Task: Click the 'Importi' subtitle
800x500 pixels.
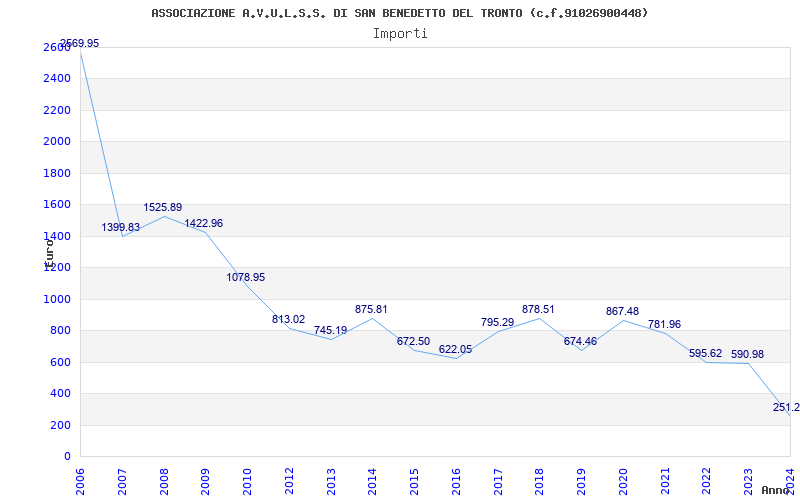Action: click(x=400, y=34)
